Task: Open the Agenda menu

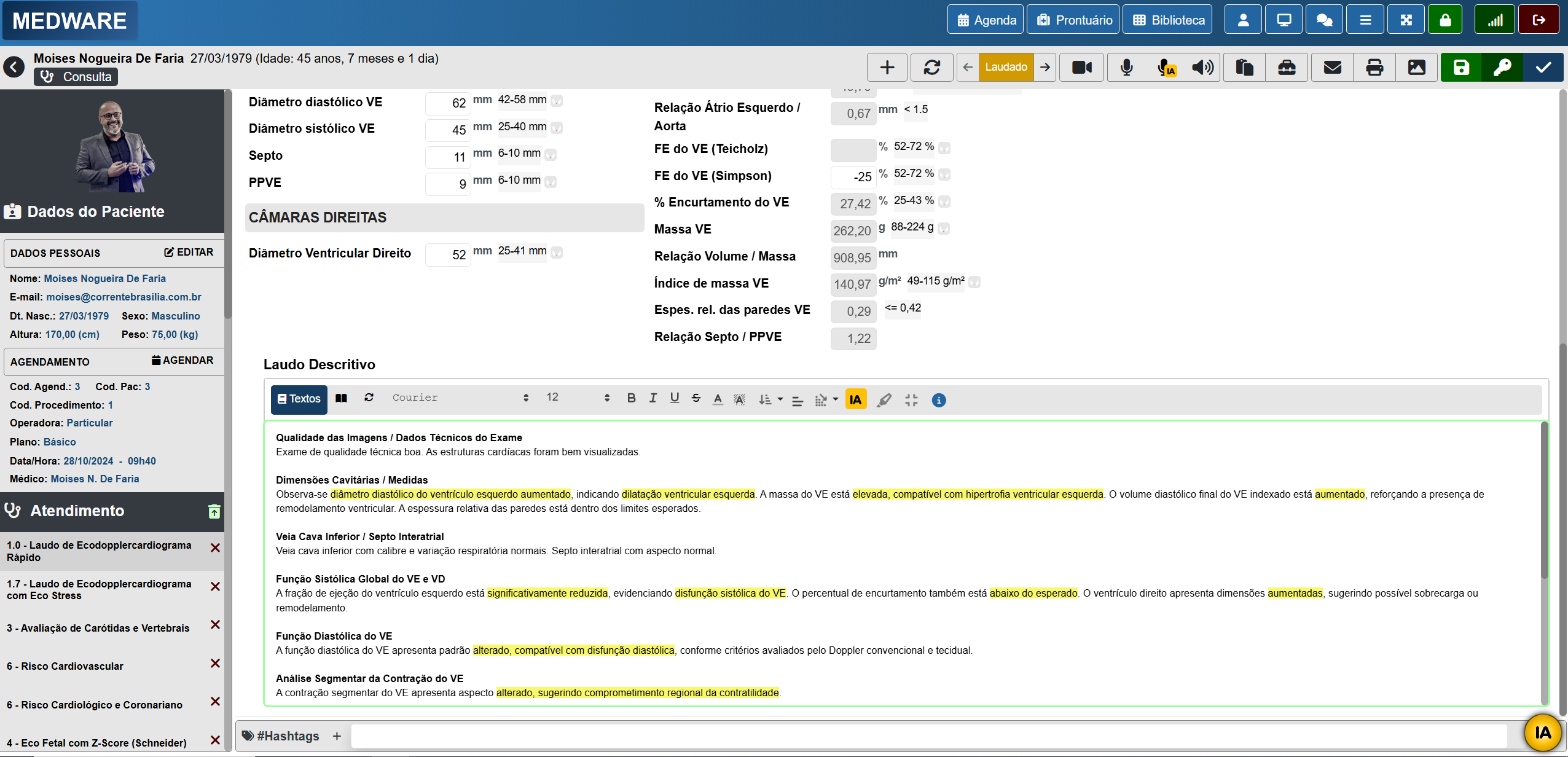Action: (x=986, y=20)
